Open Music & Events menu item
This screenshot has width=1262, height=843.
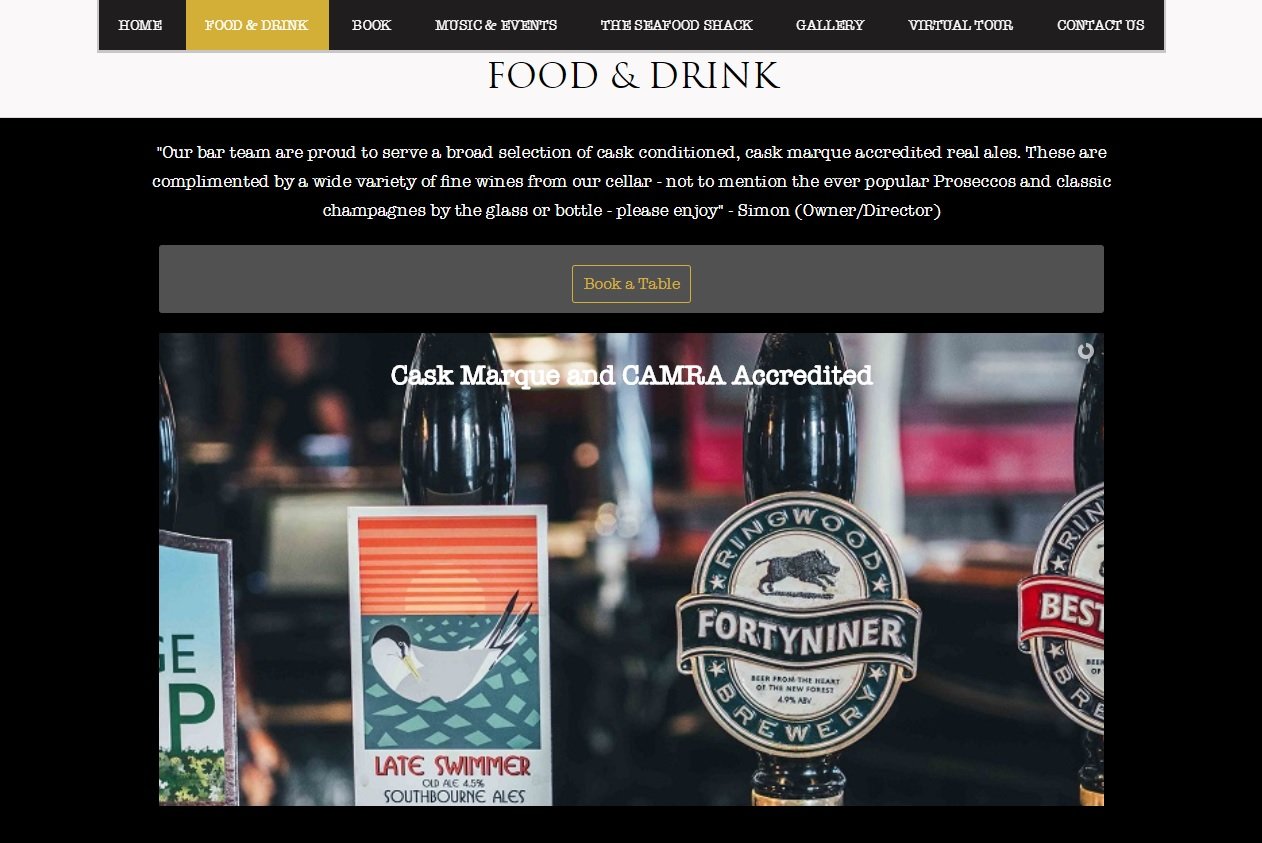click(x=496, y=25)
